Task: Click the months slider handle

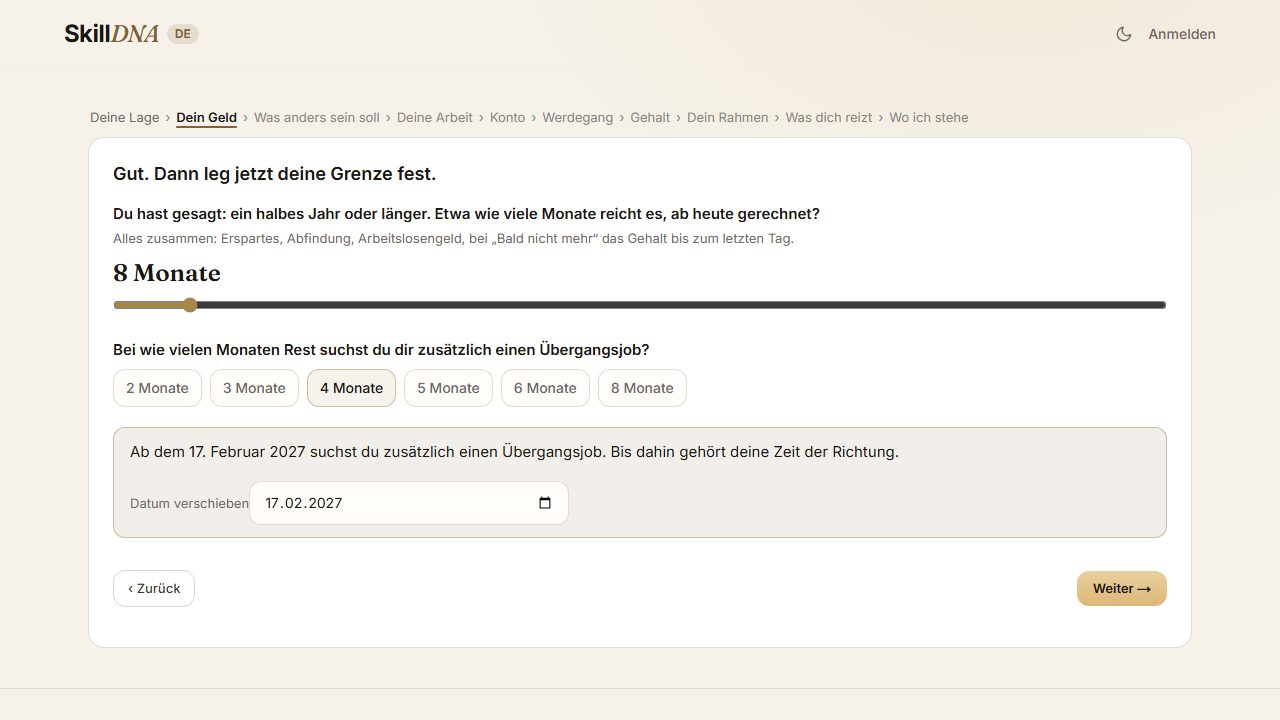Action: 190,305
